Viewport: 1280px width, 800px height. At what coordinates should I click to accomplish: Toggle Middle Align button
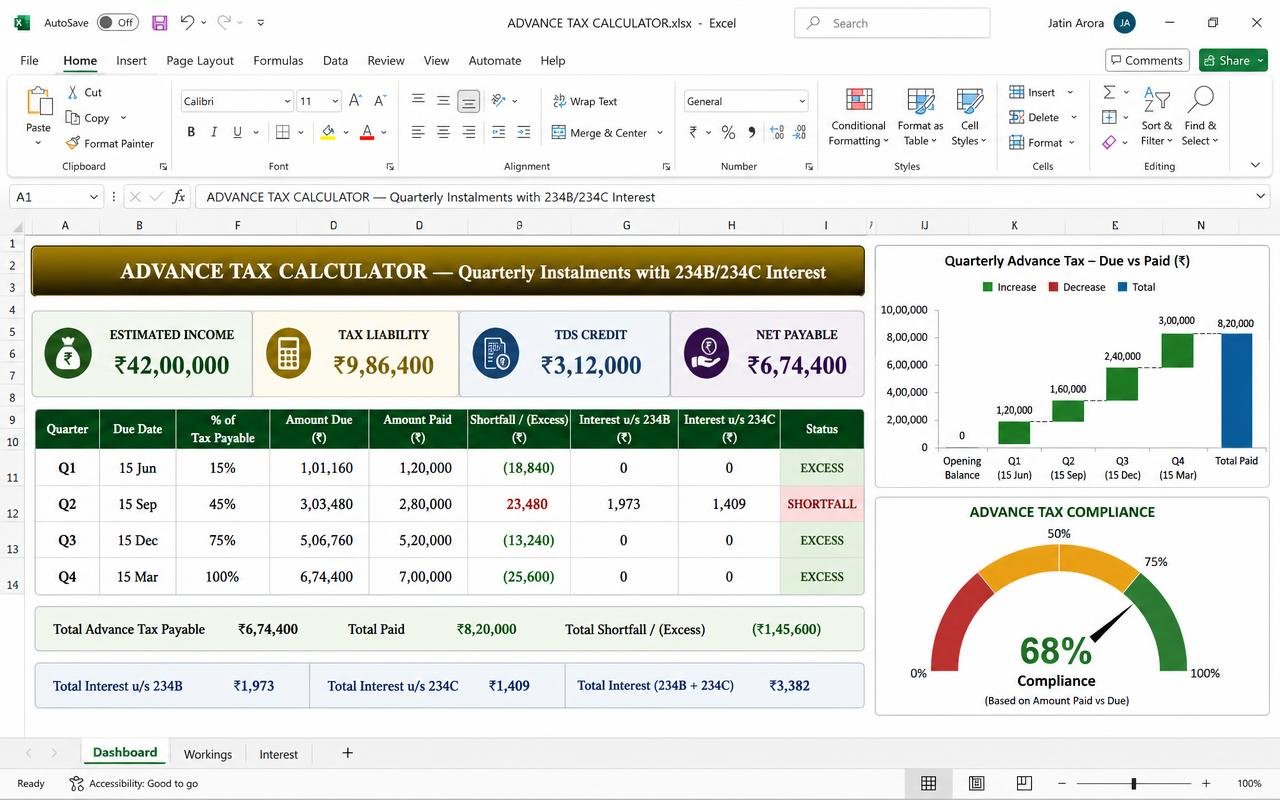point(443,100)
